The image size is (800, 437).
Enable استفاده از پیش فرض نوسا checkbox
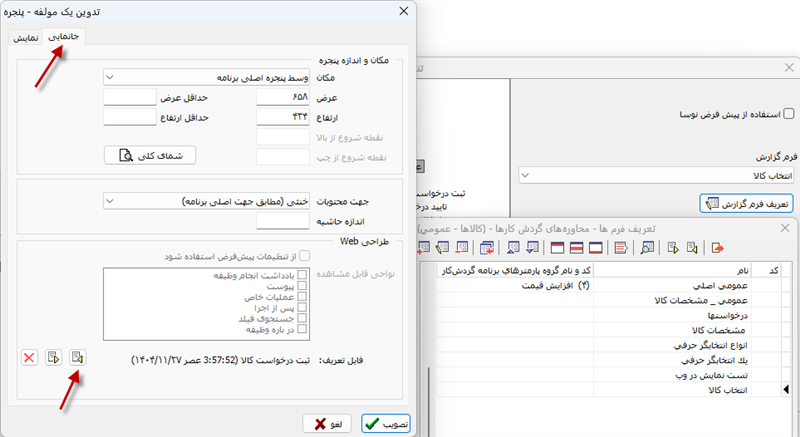click(x=788, y=115)
